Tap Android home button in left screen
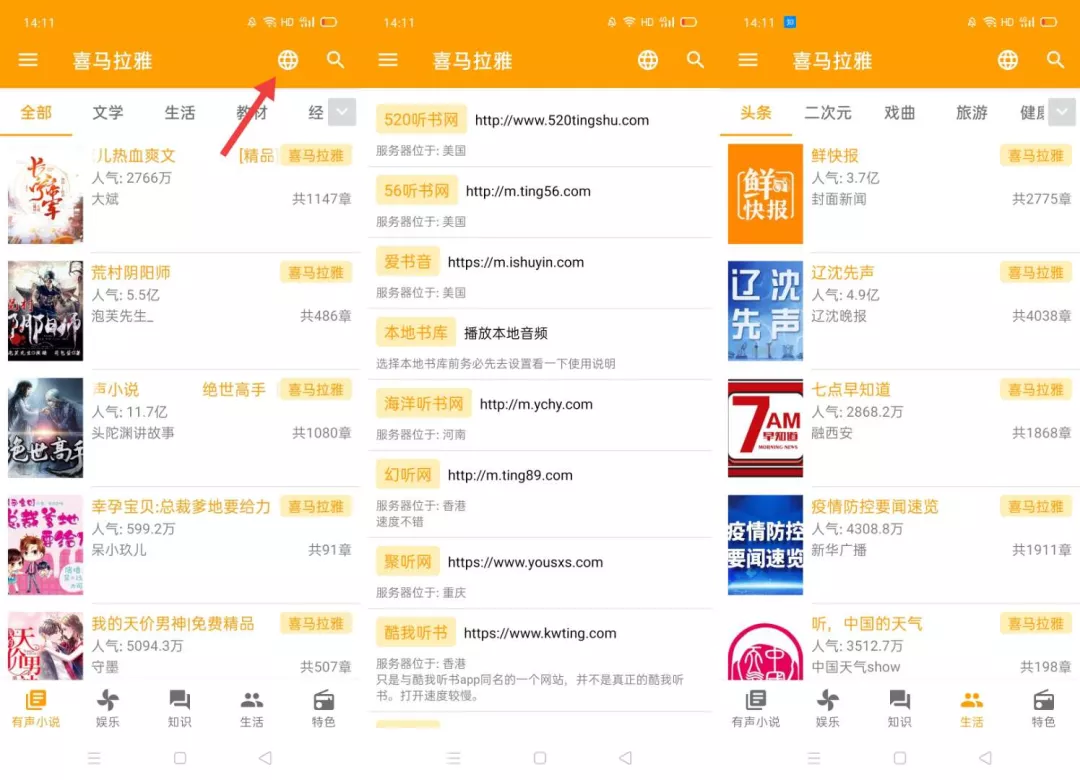This screenshot has height=780, width=1080. point(180,758)
